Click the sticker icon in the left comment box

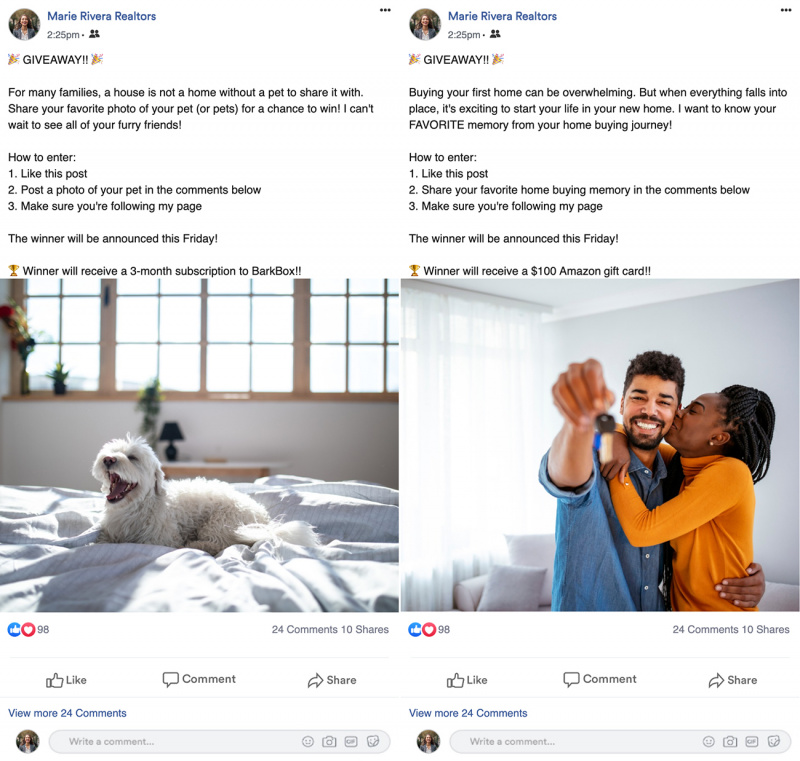coord(373,742)
